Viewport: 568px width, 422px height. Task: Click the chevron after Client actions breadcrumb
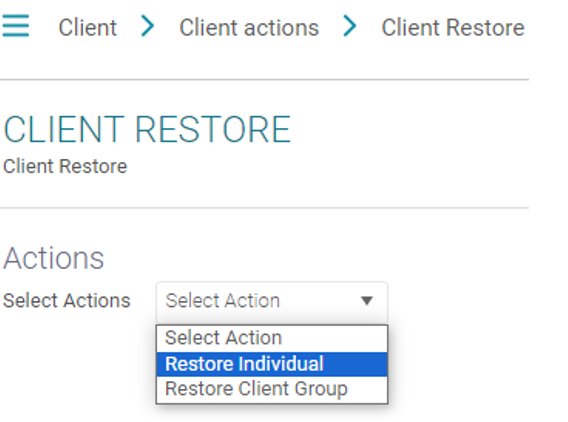(350, 26)
